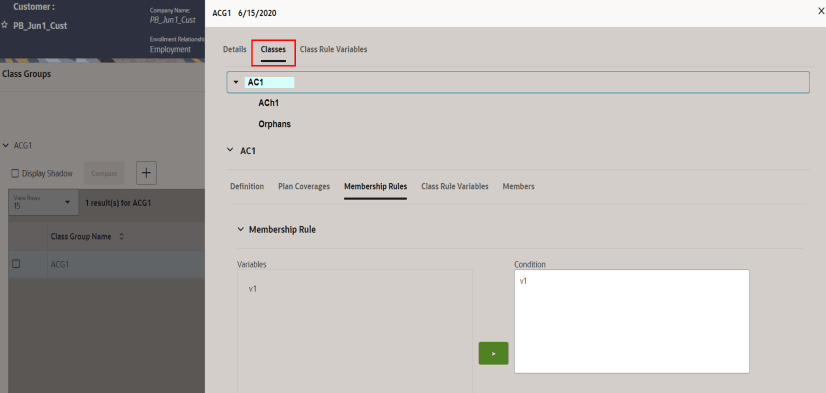Image resolution: width=826 pixels, height=393 pixels.
Task: Click the Compare button
Action: pos(104,173)
